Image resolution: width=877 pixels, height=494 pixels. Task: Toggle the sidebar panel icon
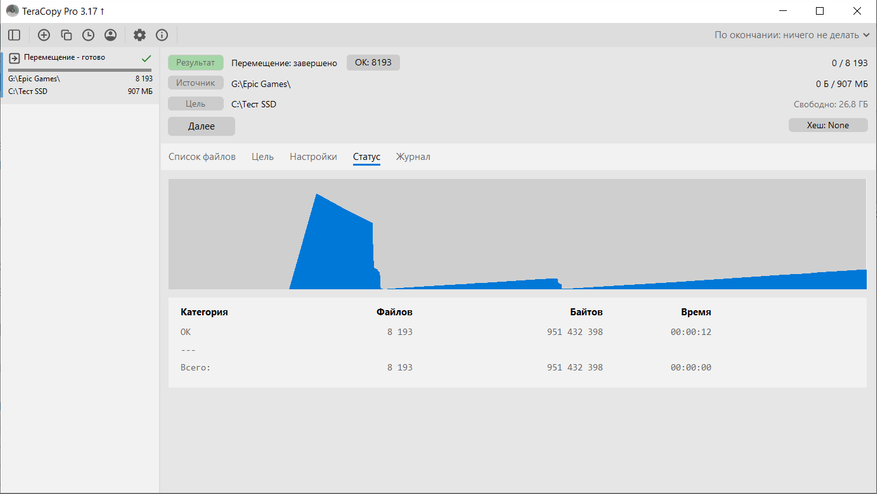coord(15,35)
